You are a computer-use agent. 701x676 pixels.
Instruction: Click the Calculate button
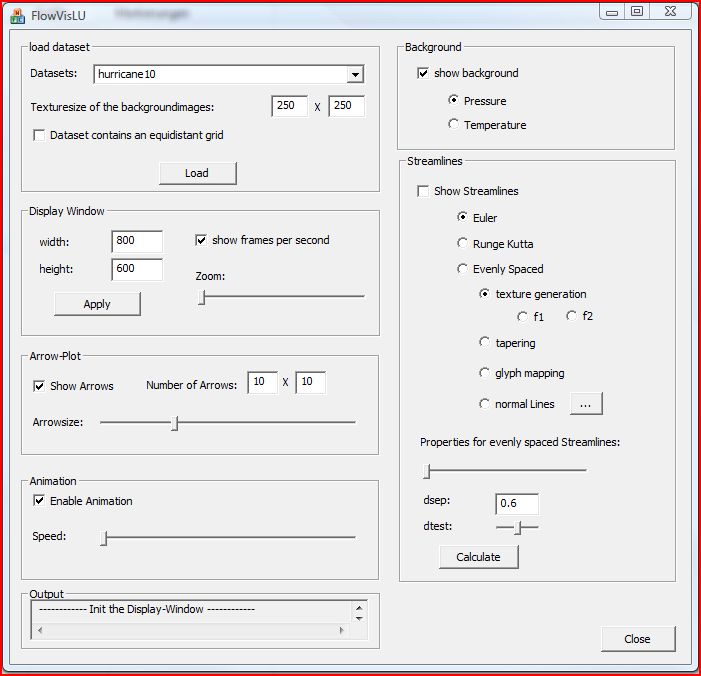[478, 557]
